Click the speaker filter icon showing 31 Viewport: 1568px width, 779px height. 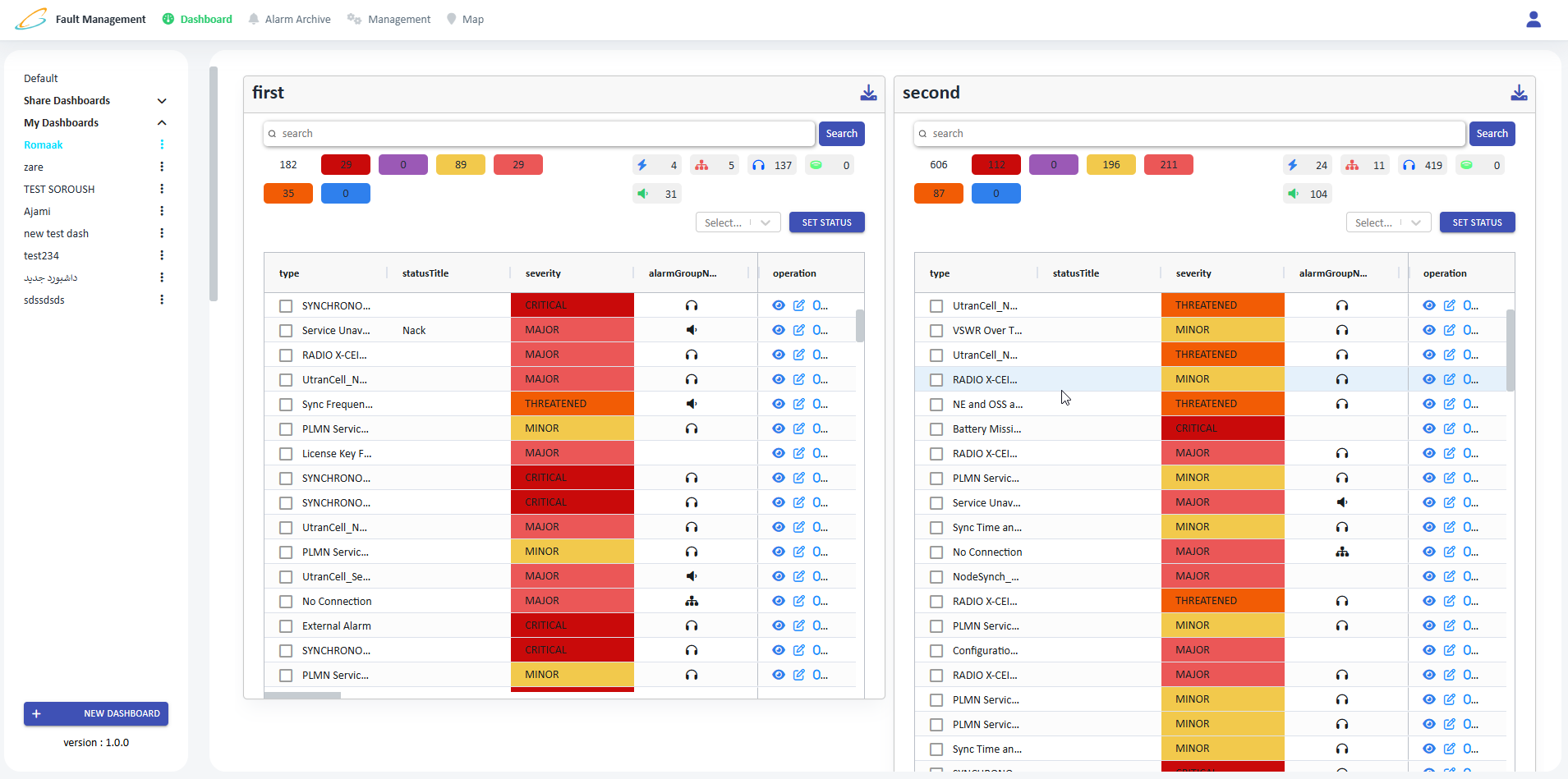643,194
